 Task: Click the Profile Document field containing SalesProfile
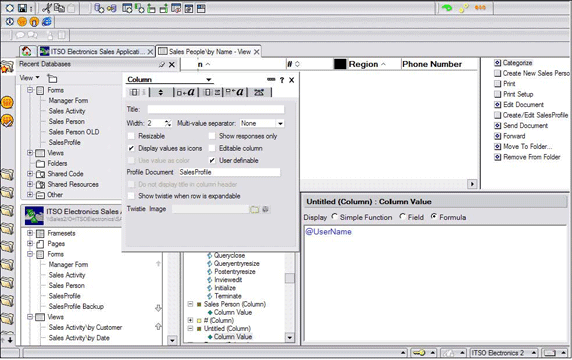[229, 172]
